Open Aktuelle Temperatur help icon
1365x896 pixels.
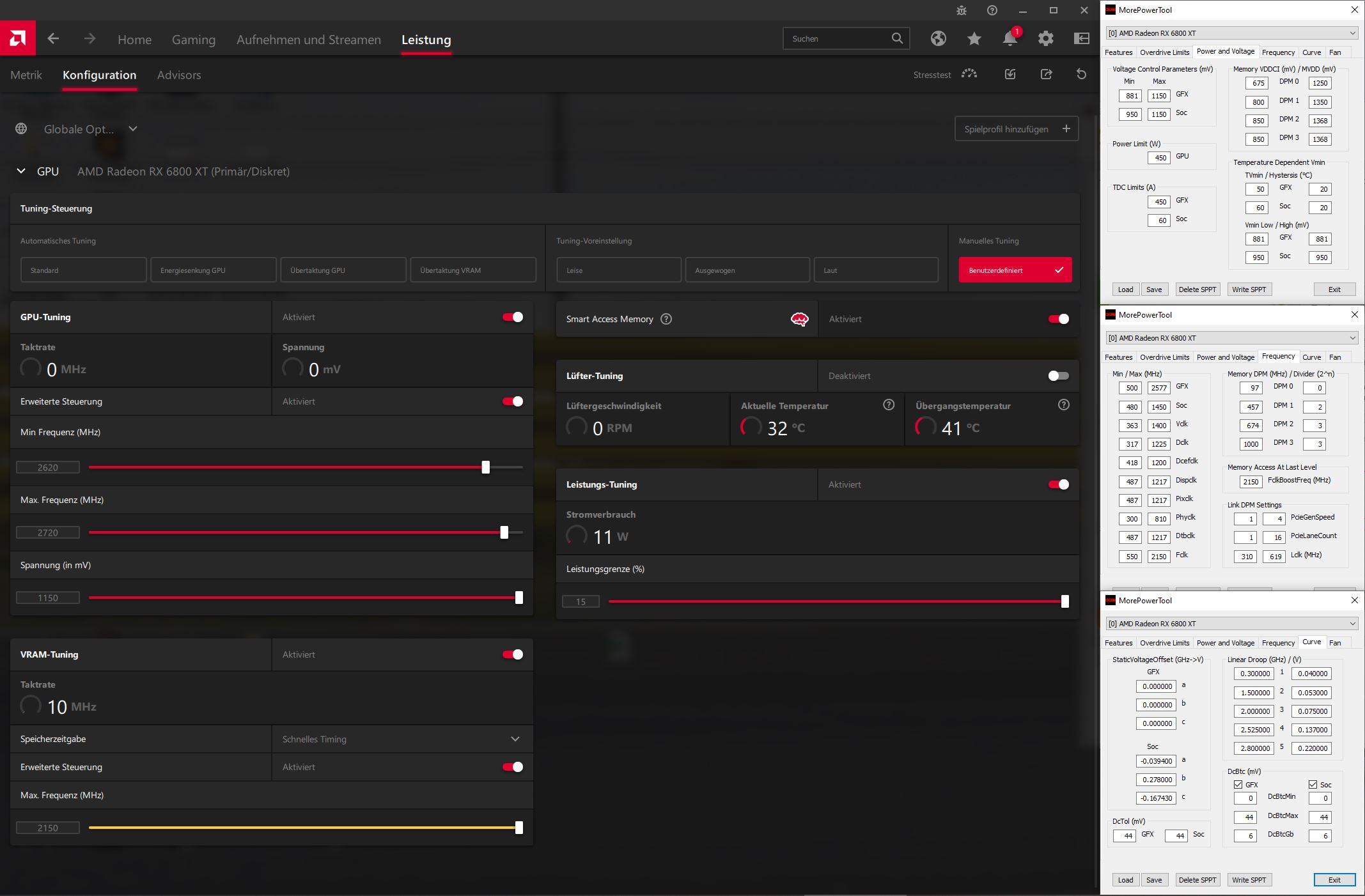pos(889,405)
